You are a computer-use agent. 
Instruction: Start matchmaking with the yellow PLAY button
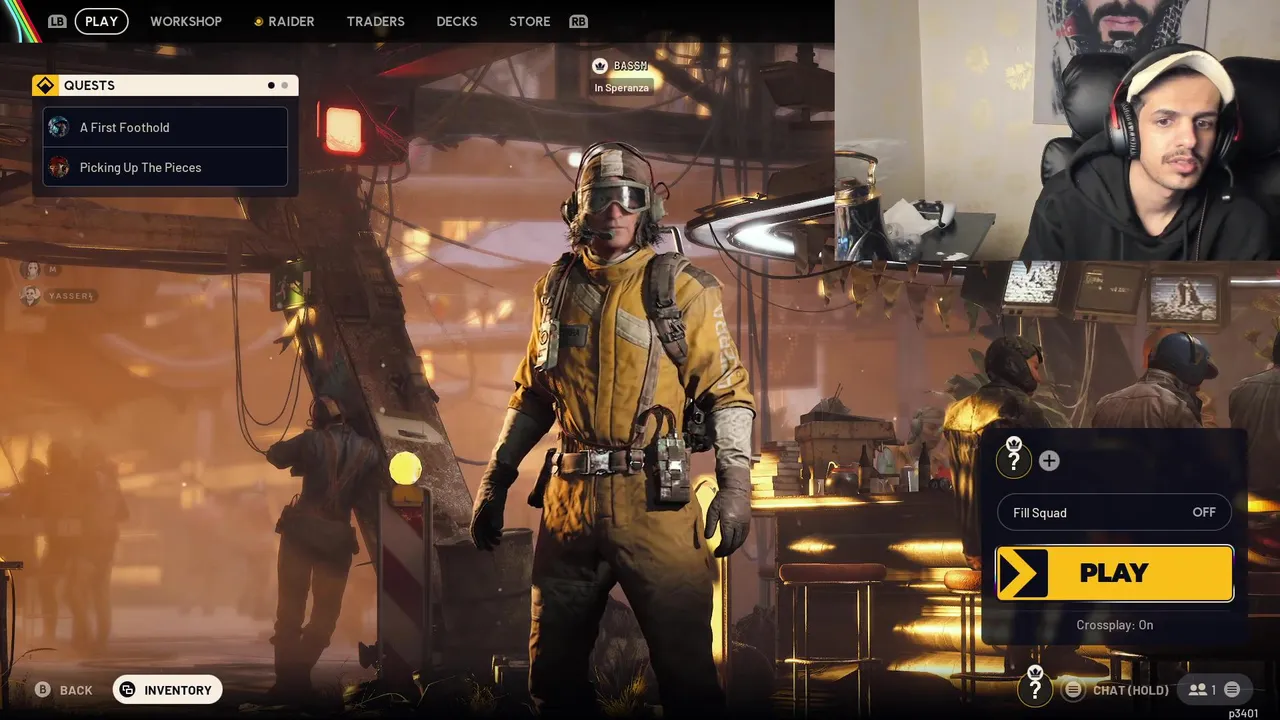tap(1114, 573)
